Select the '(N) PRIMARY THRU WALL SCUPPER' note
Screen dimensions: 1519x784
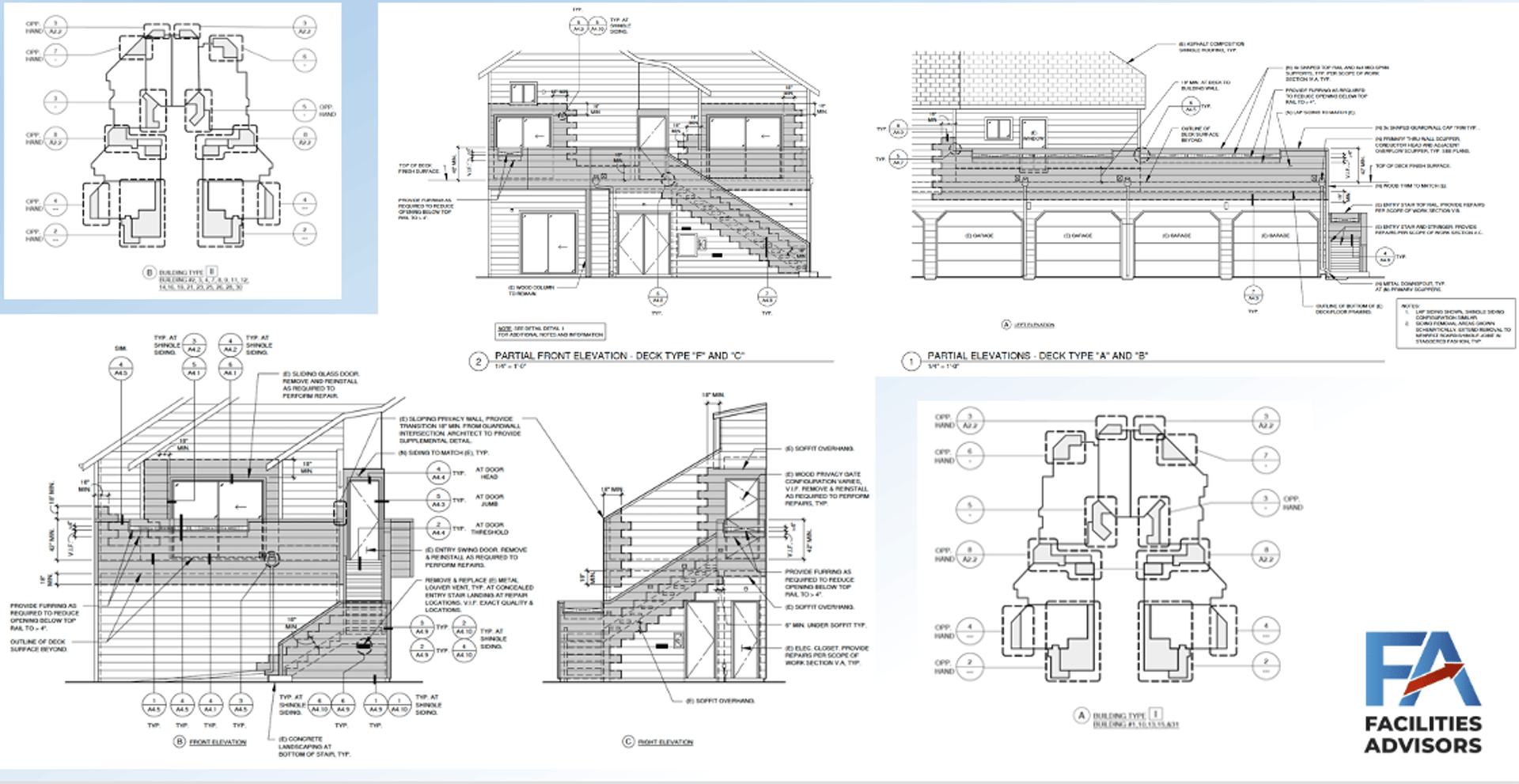pos(1422,145)
